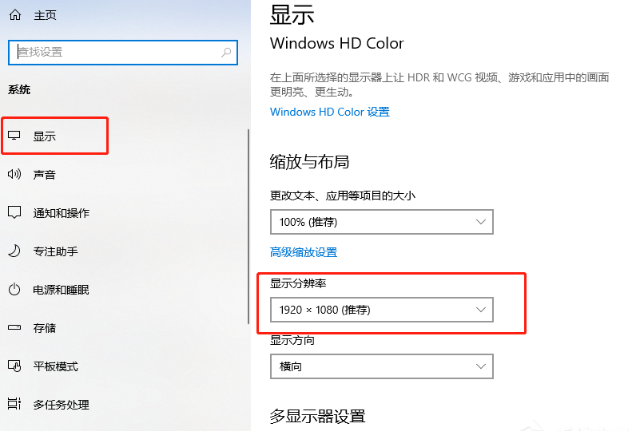
Task: Click the Display monitor icon
Action: (x=14, y=136)
